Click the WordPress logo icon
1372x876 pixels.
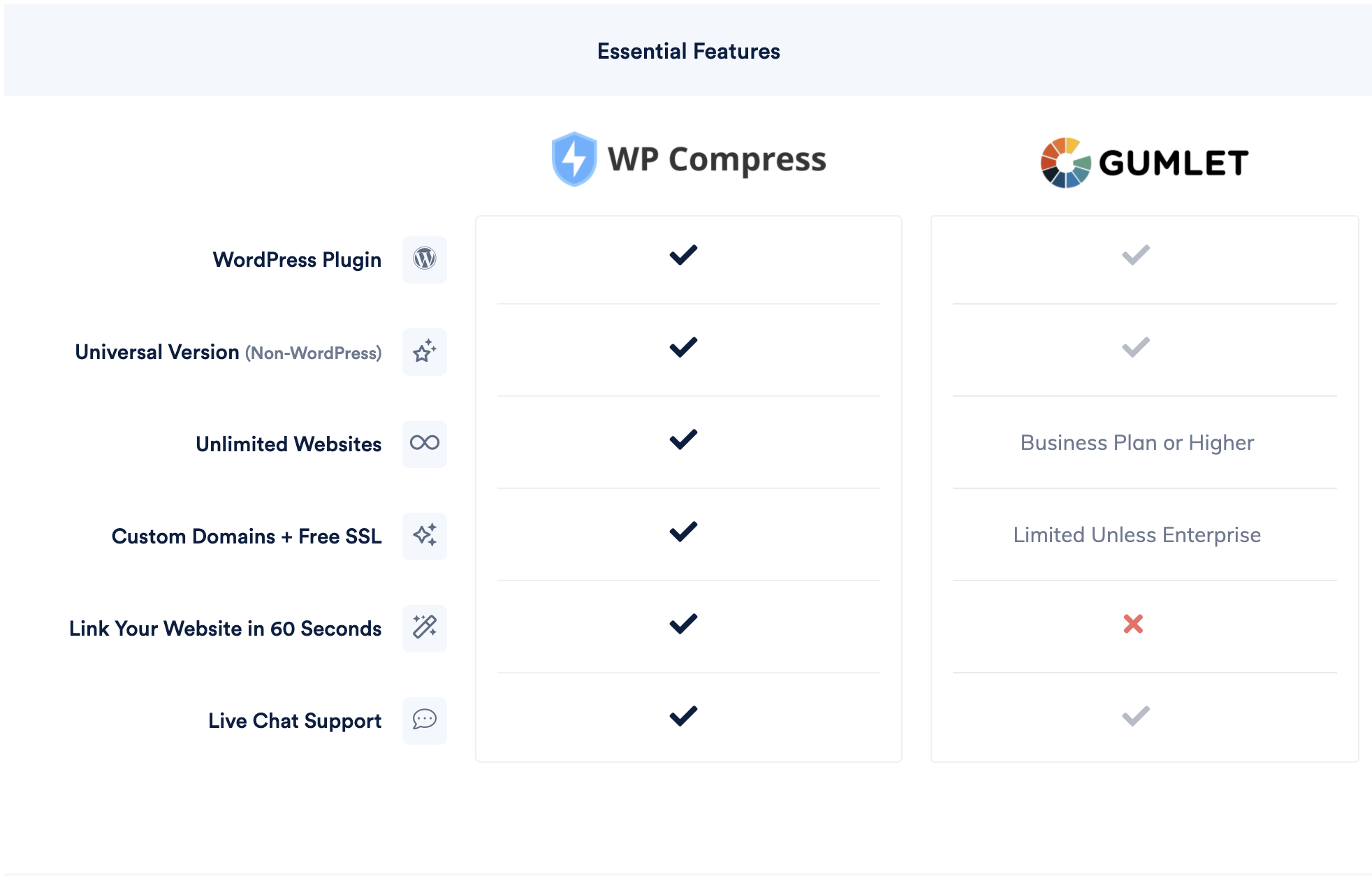click(424, 259)
